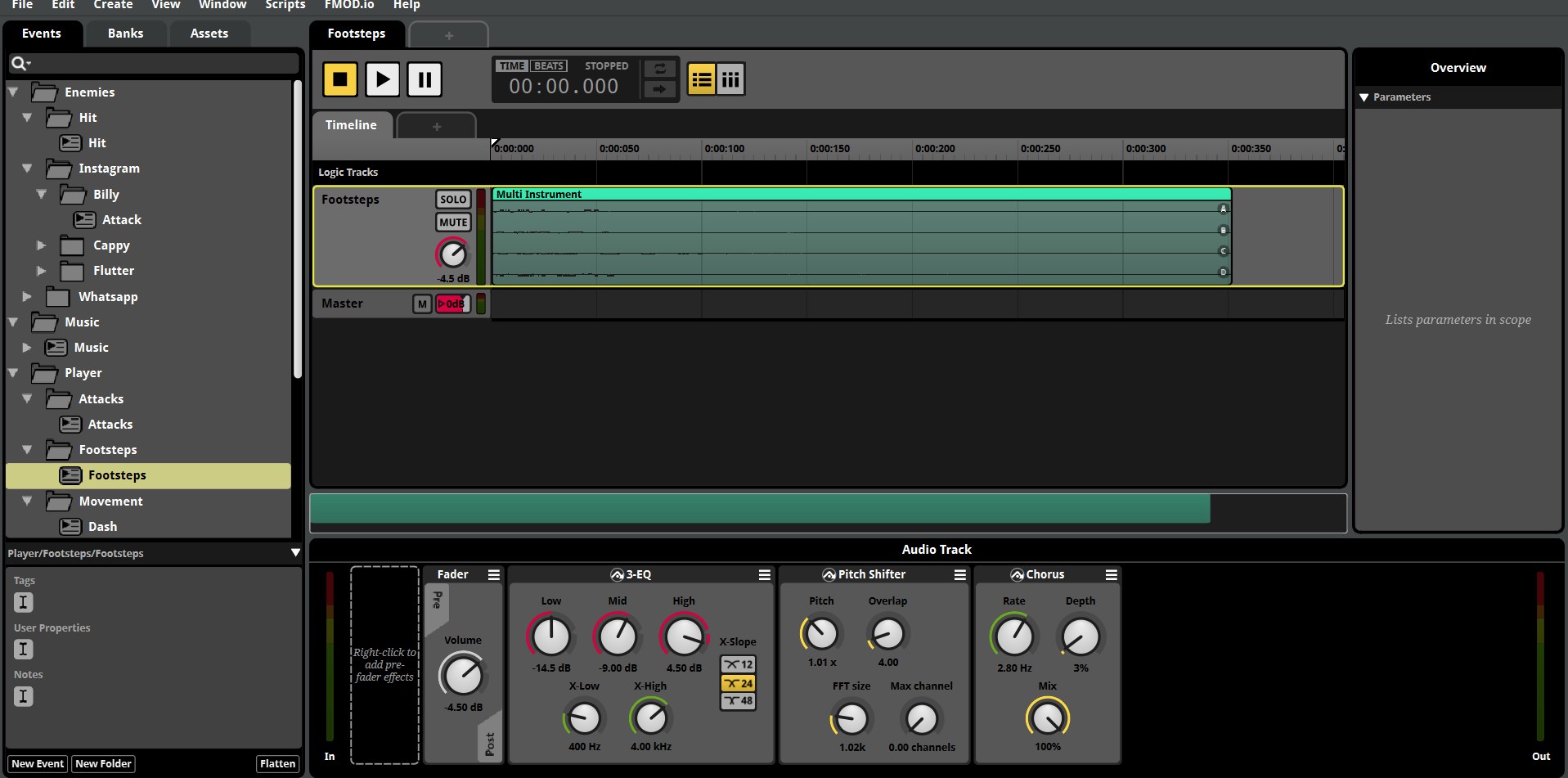The width and height of the screenshot is (1568, 778).
Task: Switch to mixer strip view icon
Action: [x=730, y=79]
